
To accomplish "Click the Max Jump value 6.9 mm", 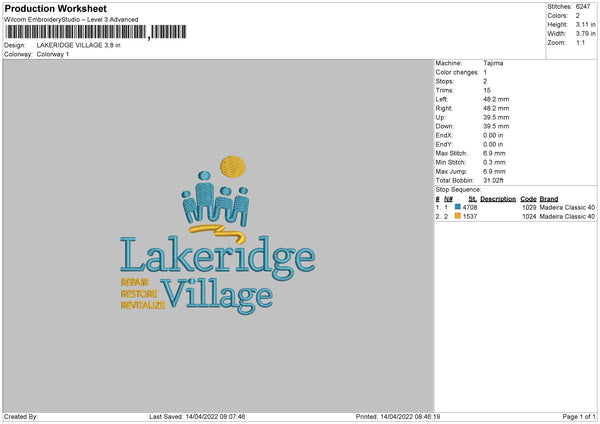I will [494, 171].
